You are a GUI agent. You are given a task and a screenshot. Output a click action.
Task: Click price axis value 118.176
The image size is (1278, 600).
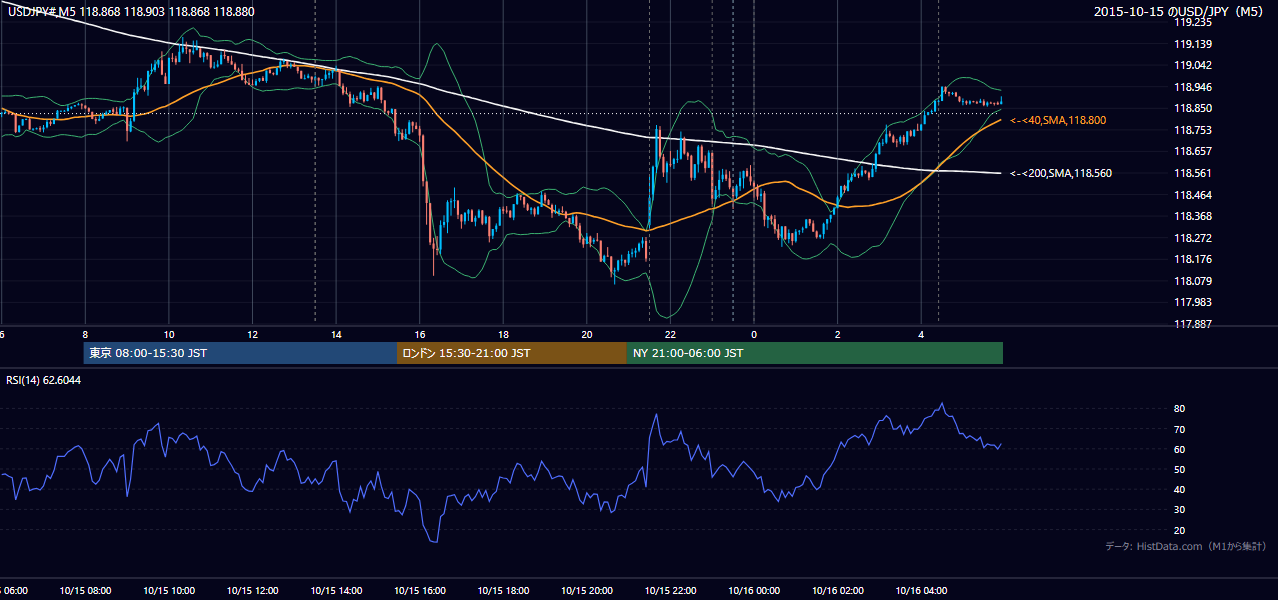[x=1193, y=259]
